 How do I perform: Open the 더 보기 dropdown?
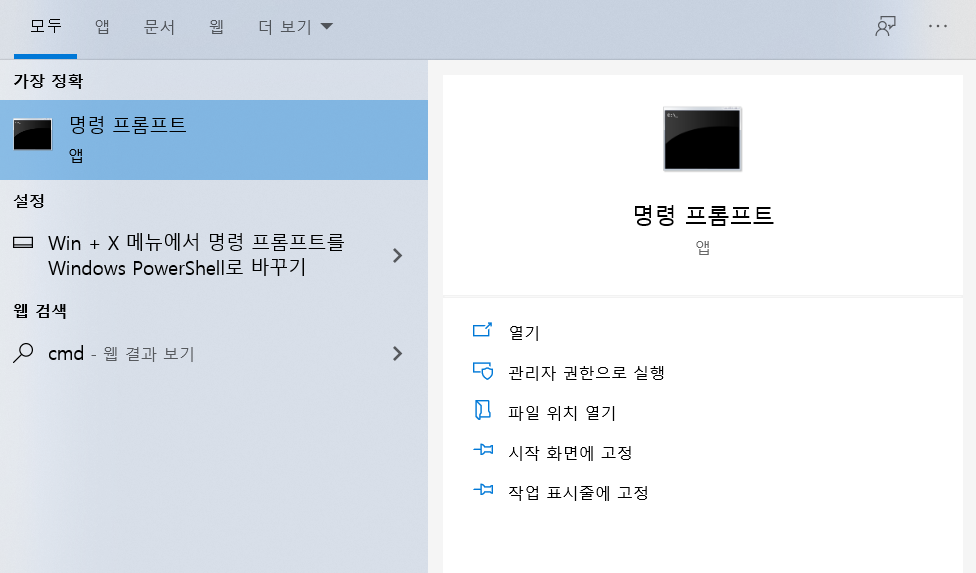[x=296, y=27]
